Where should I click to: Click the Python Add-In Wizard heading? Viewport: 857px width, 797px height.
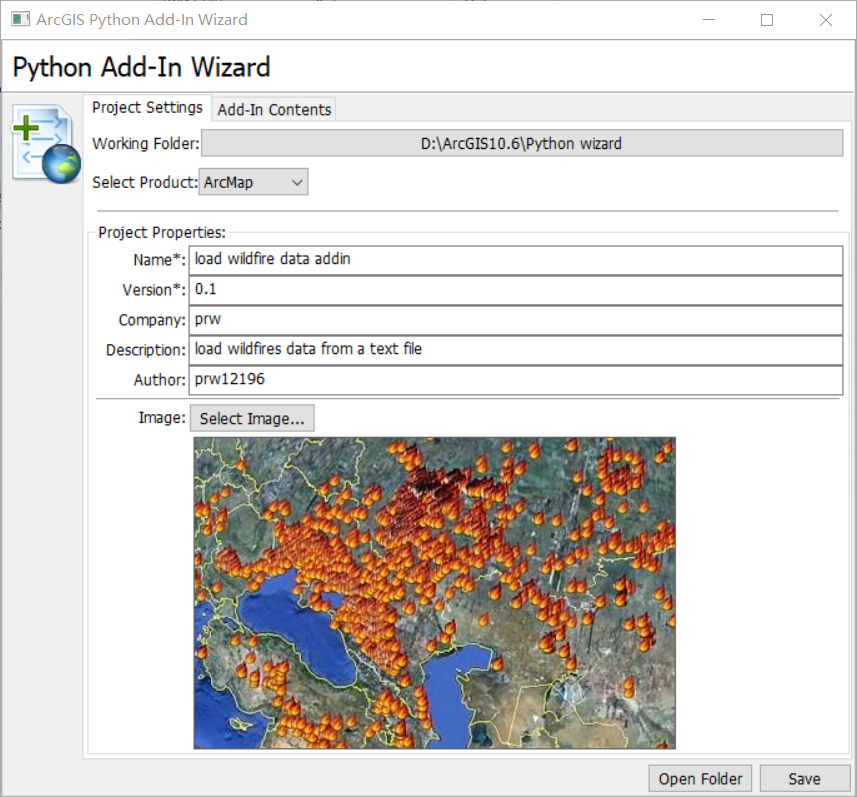[x=141, y=67]
